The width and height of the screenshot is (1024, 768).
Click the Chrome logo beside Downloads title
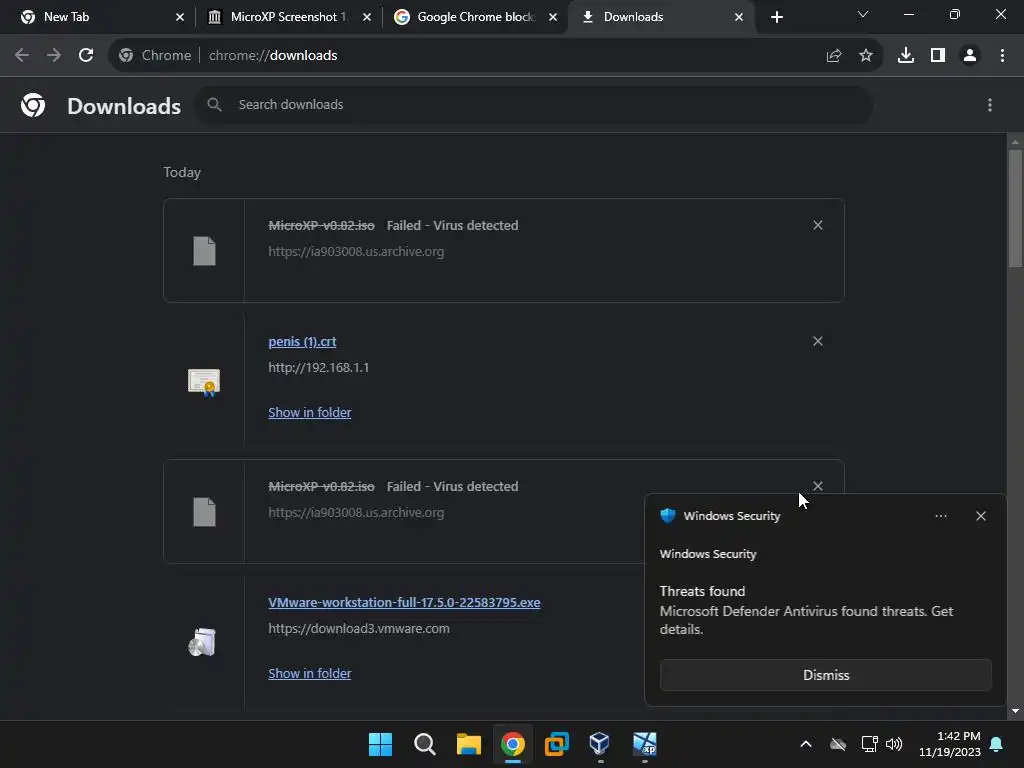point(33,105)
